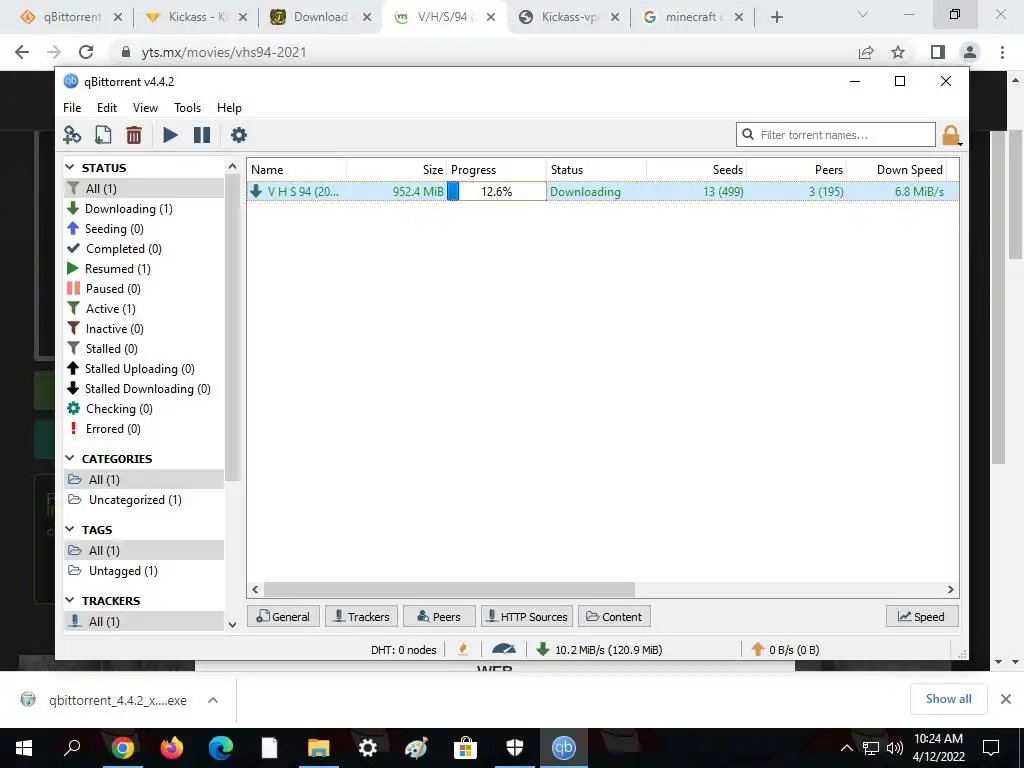Viewport: 1024px width, 768px height.
Task: Show hidden system tray icons chevron
Action: 846,748
